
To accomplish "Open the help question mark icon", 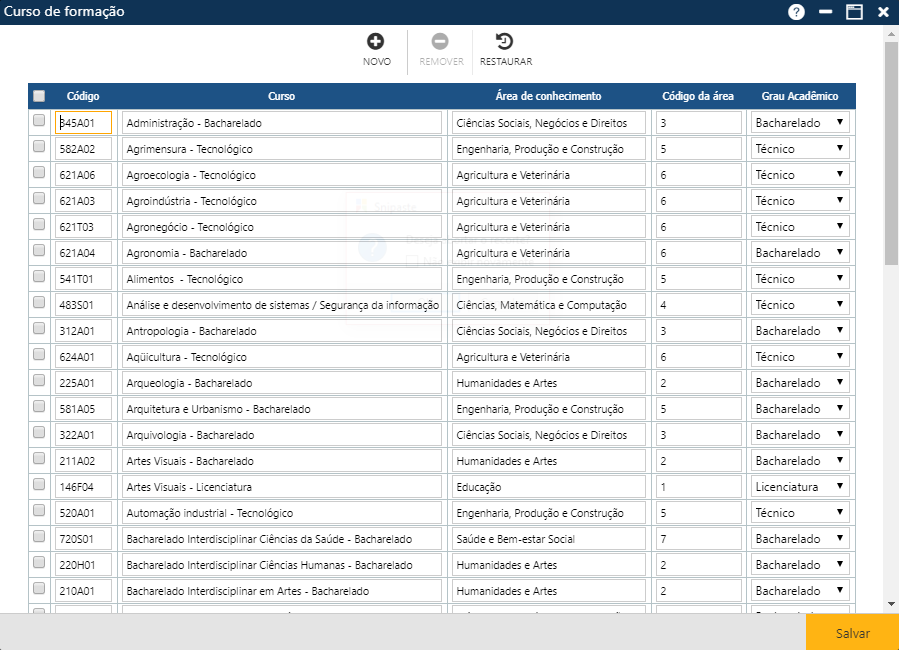I will [x=796, y=11].
